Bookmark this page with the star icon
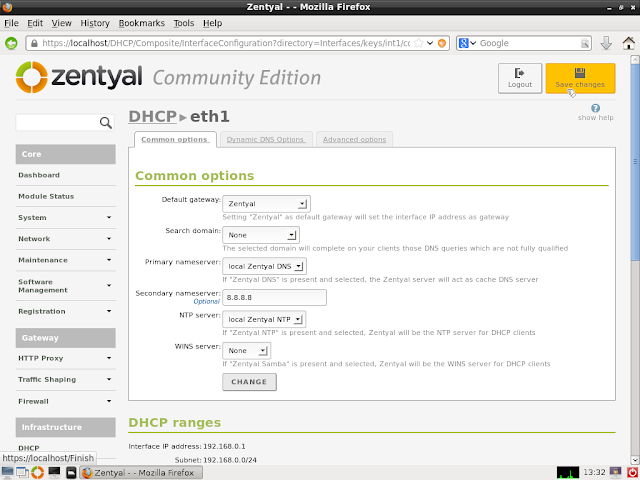Viewport: 640px width, 480px height. [418, 43]
